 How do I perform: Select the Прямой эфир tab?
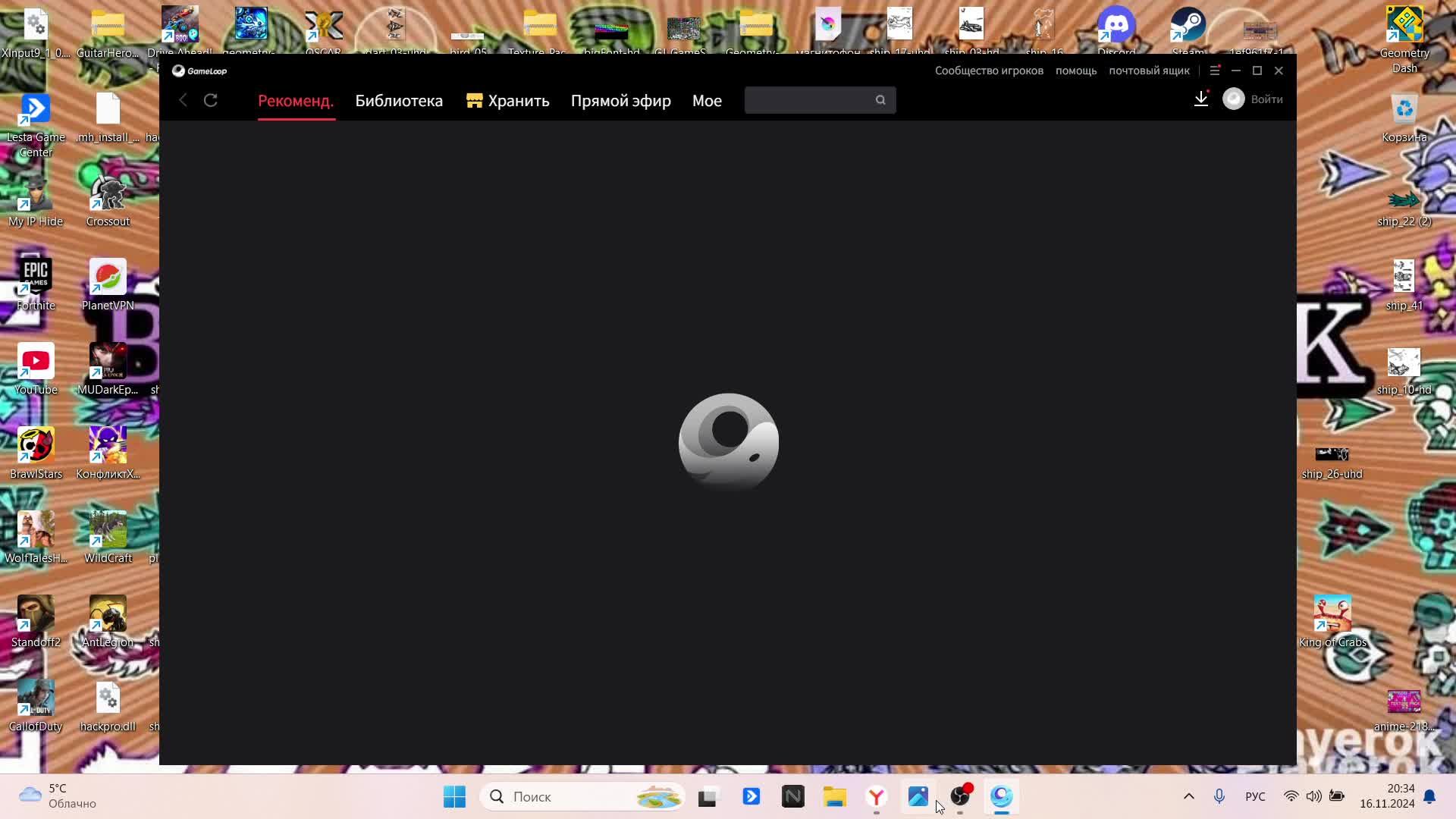click(x=620, y=101)
